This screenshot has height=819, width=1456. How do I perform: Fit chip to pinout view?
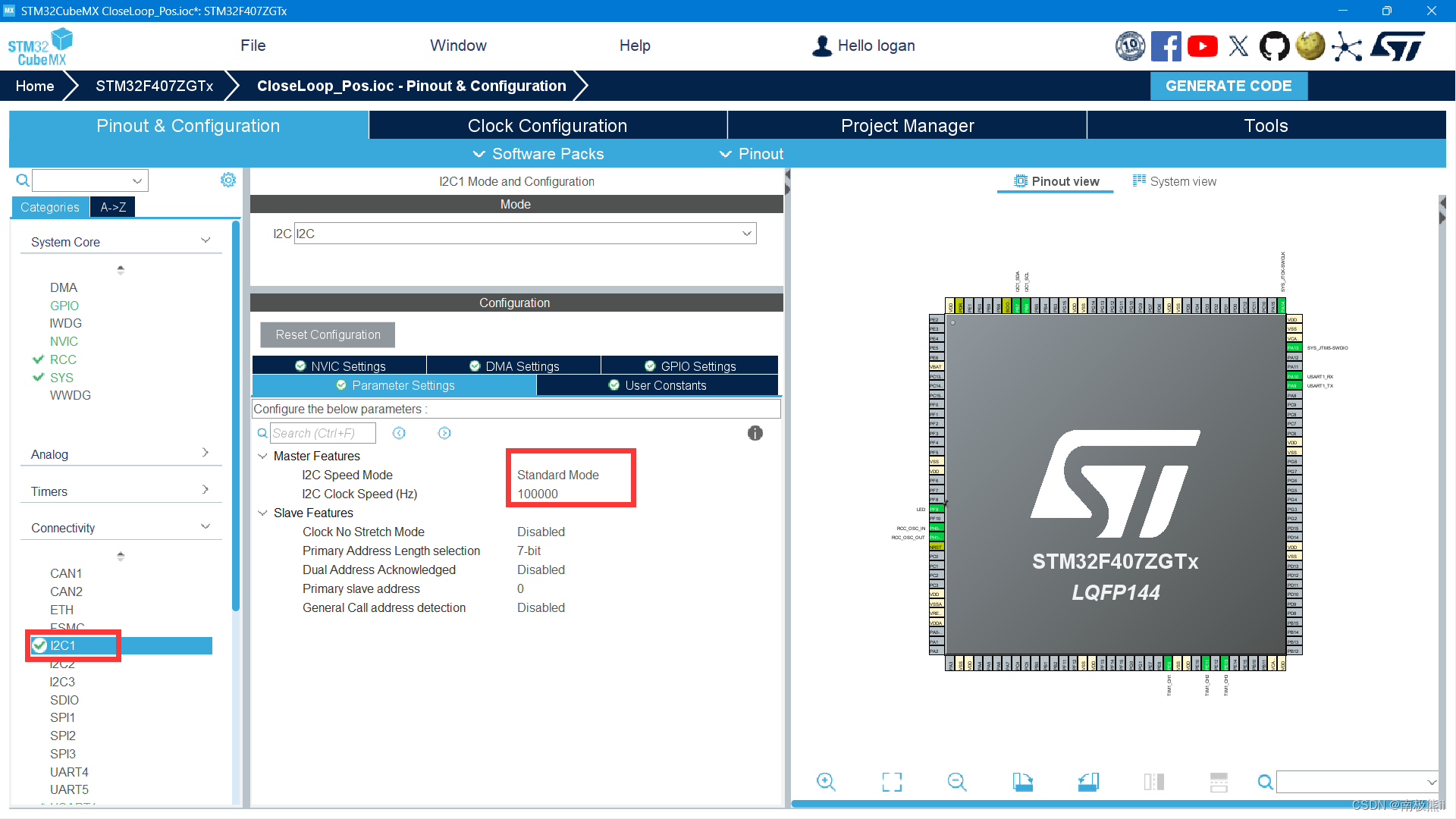[x=892, y=782]
